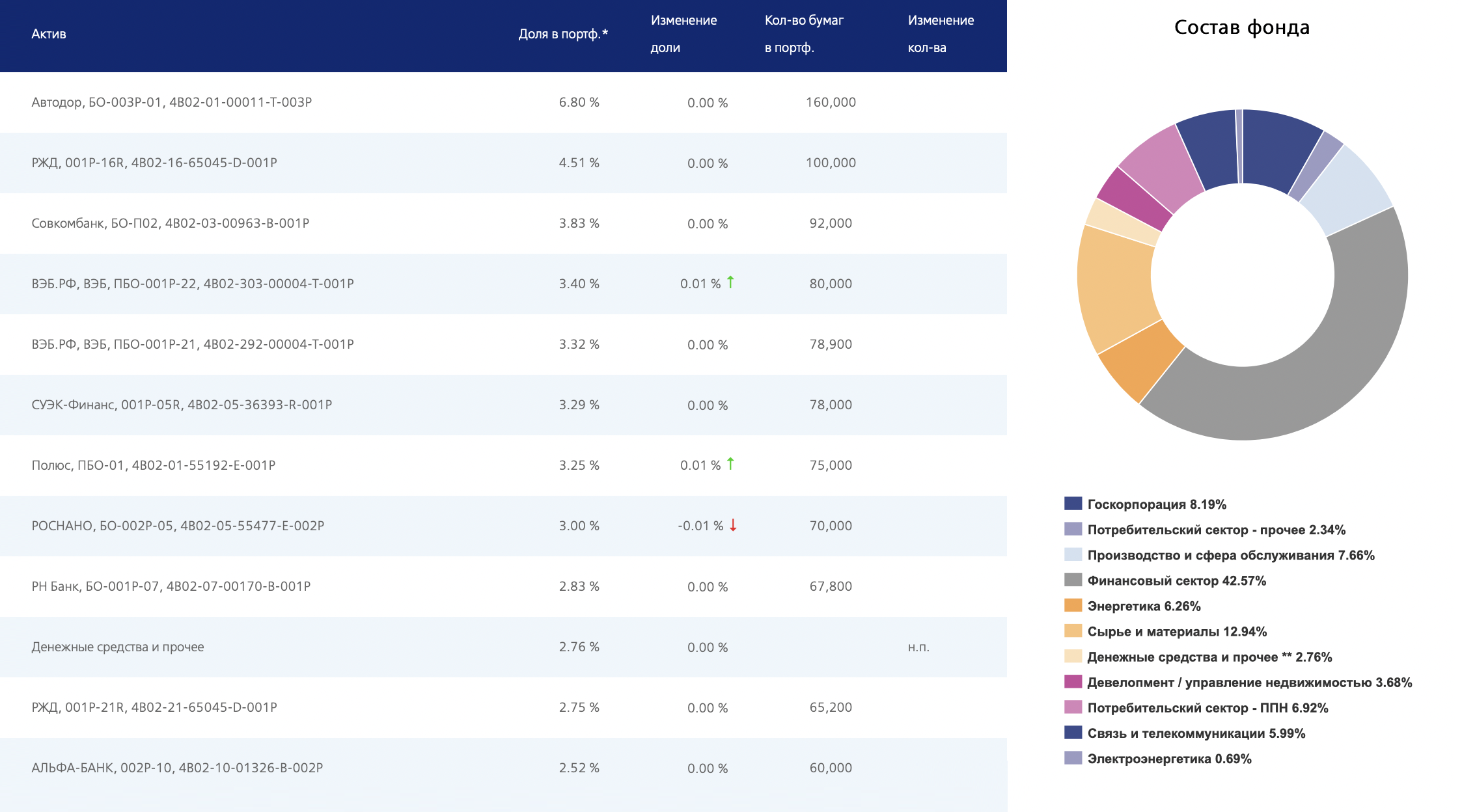Click the Актив column header
The image size is (1462, 812).
tap(49, 34)
